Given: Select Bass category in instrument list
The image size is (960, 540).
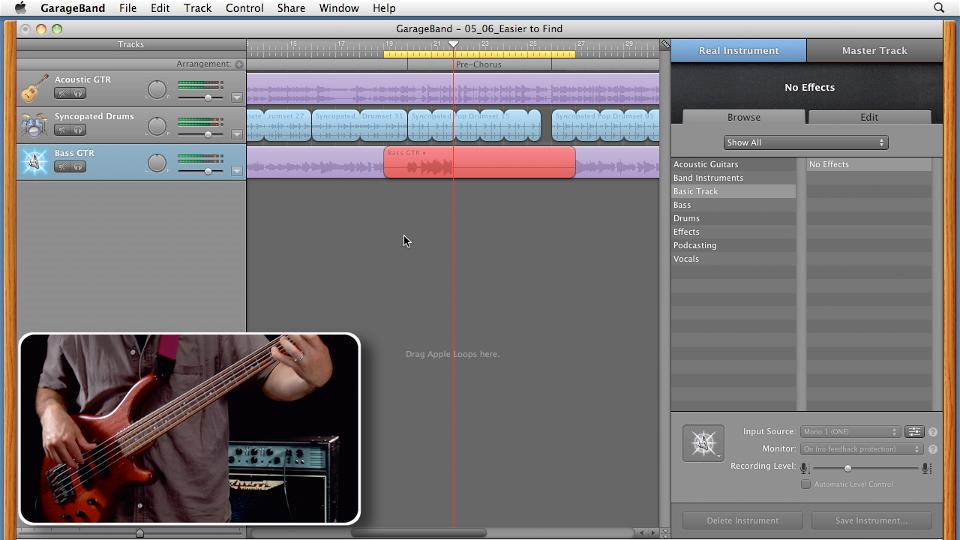Looking at the screenshot, I should [733, 204].
